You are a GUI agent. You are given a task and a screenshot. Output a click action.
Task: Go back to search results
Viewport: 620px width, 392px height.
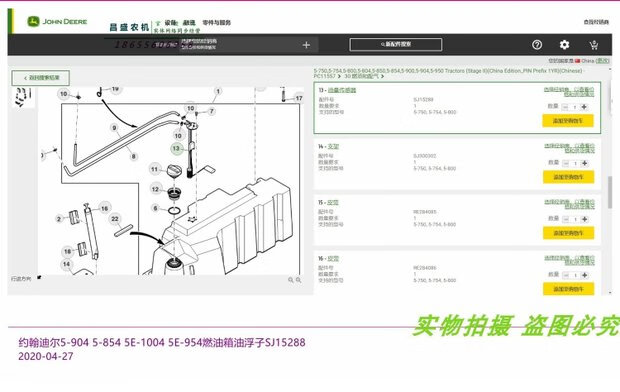click(x=41, y=78)
